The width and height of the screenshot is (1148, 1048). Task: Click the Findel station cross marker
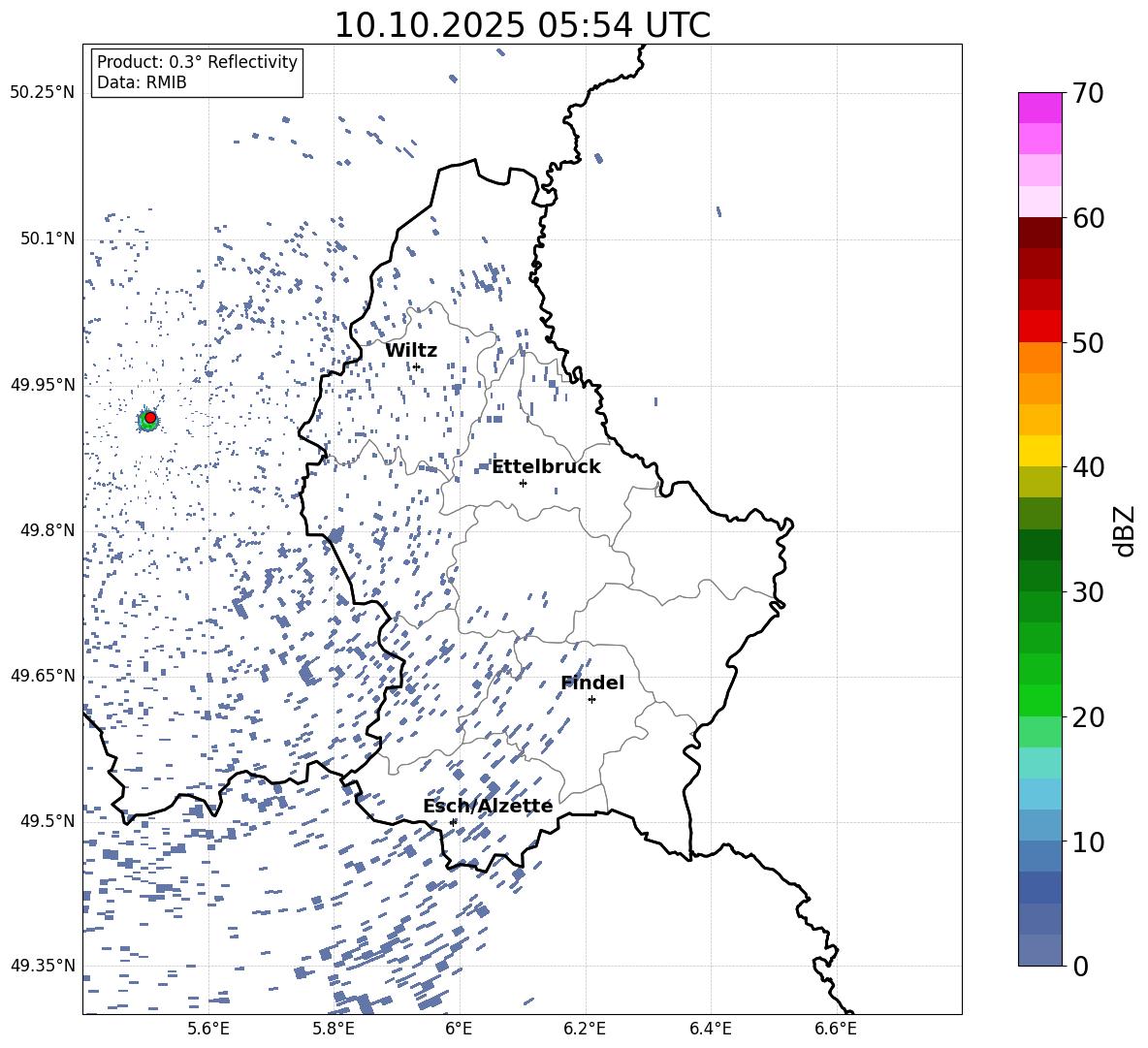[591, 700]
